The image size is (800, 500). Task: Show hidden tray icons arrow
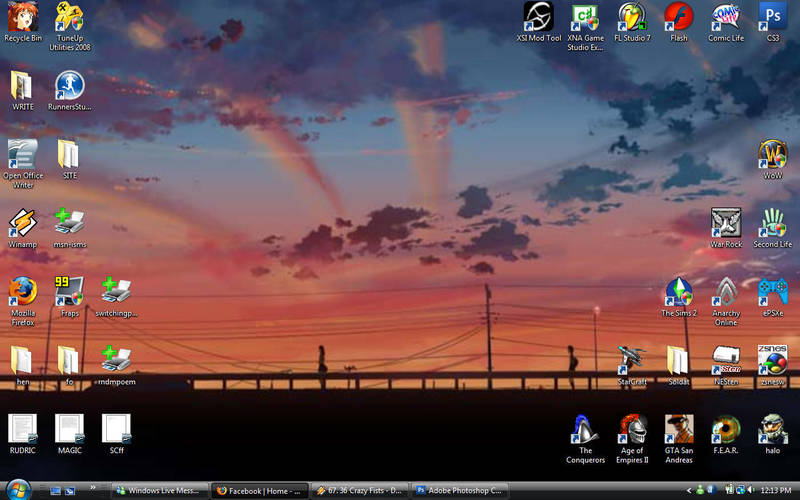(689, 491)
